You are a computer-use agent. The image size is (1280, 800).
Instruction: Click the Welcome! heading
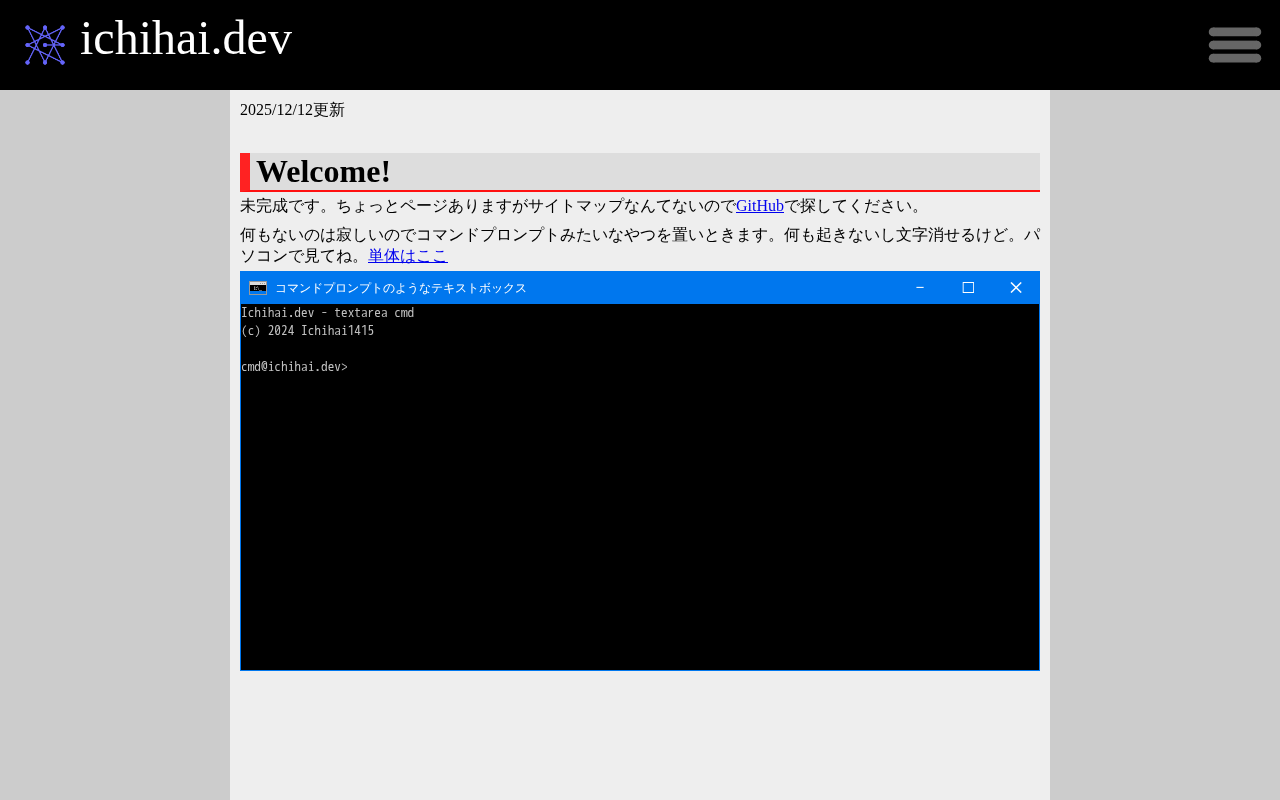click(640, 172)
